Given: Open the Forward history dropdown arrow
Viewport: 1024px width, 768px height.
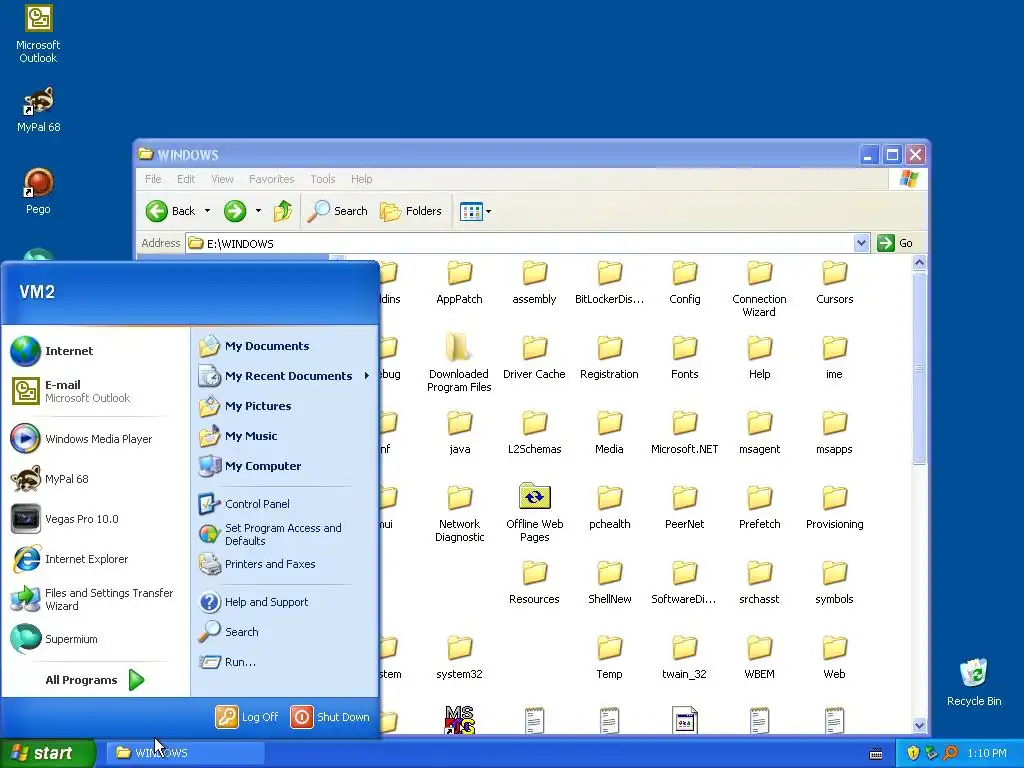Looking at the screenshot, I should point(258,211).
